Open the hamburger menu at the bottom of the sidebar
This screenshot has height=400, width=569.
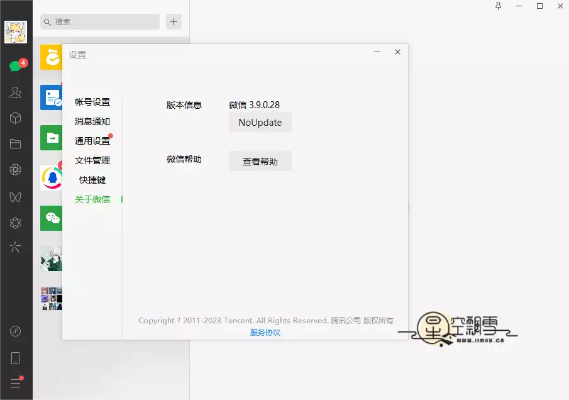point(16,383)
